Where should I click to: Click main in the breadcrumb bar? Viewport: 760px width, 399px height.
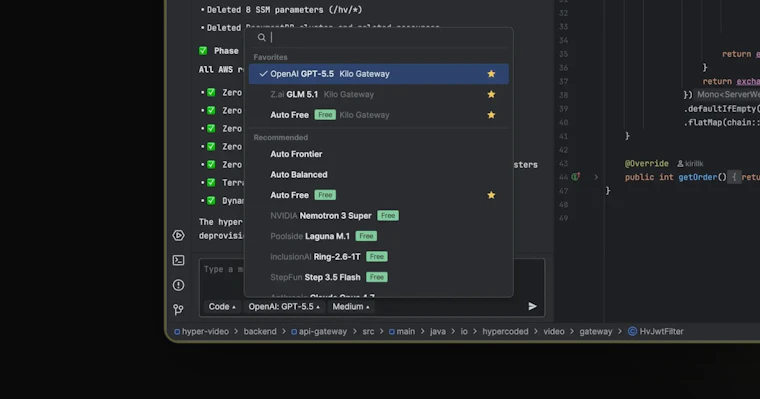(402, 332)
